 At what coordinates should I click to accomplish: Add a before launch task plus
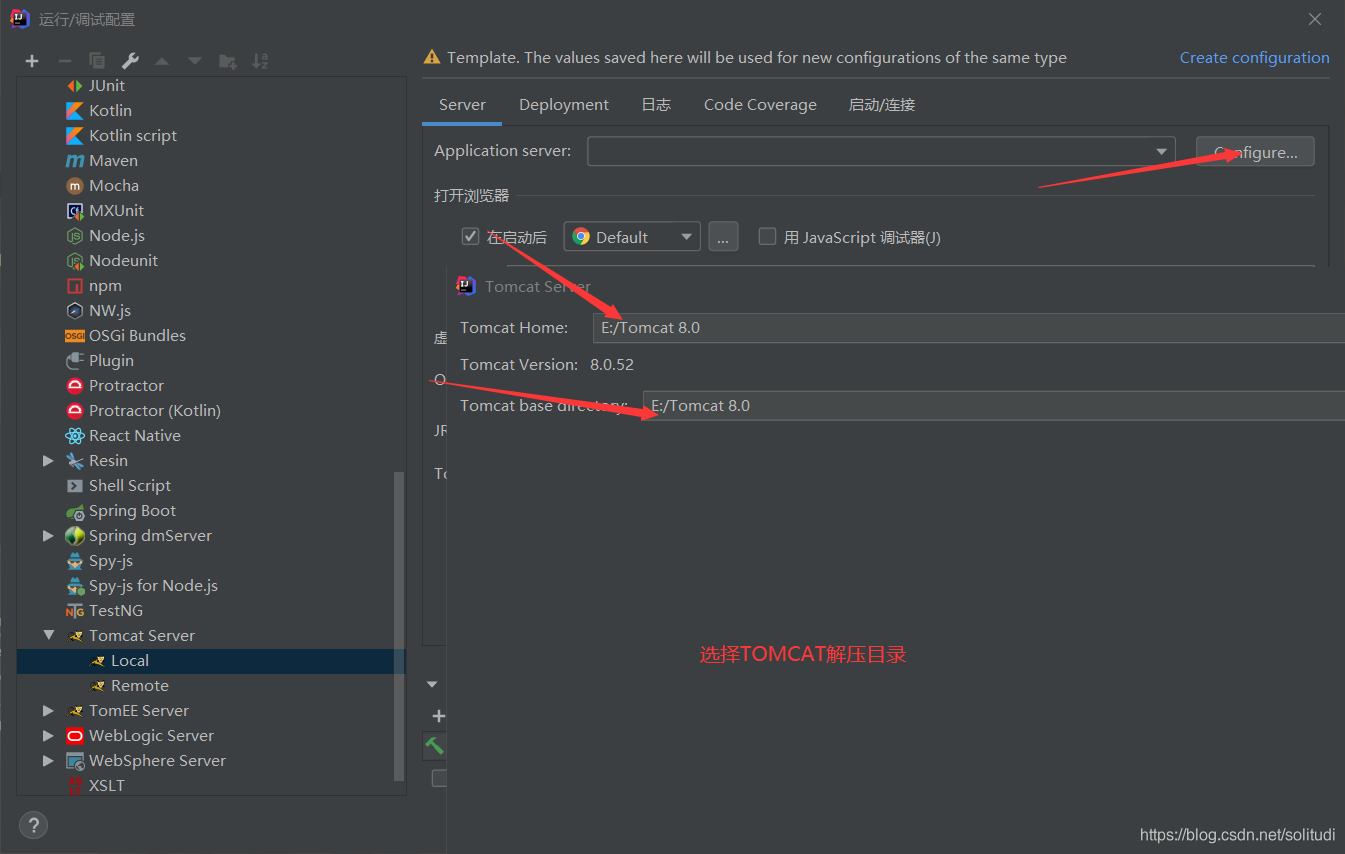(438, 716)
